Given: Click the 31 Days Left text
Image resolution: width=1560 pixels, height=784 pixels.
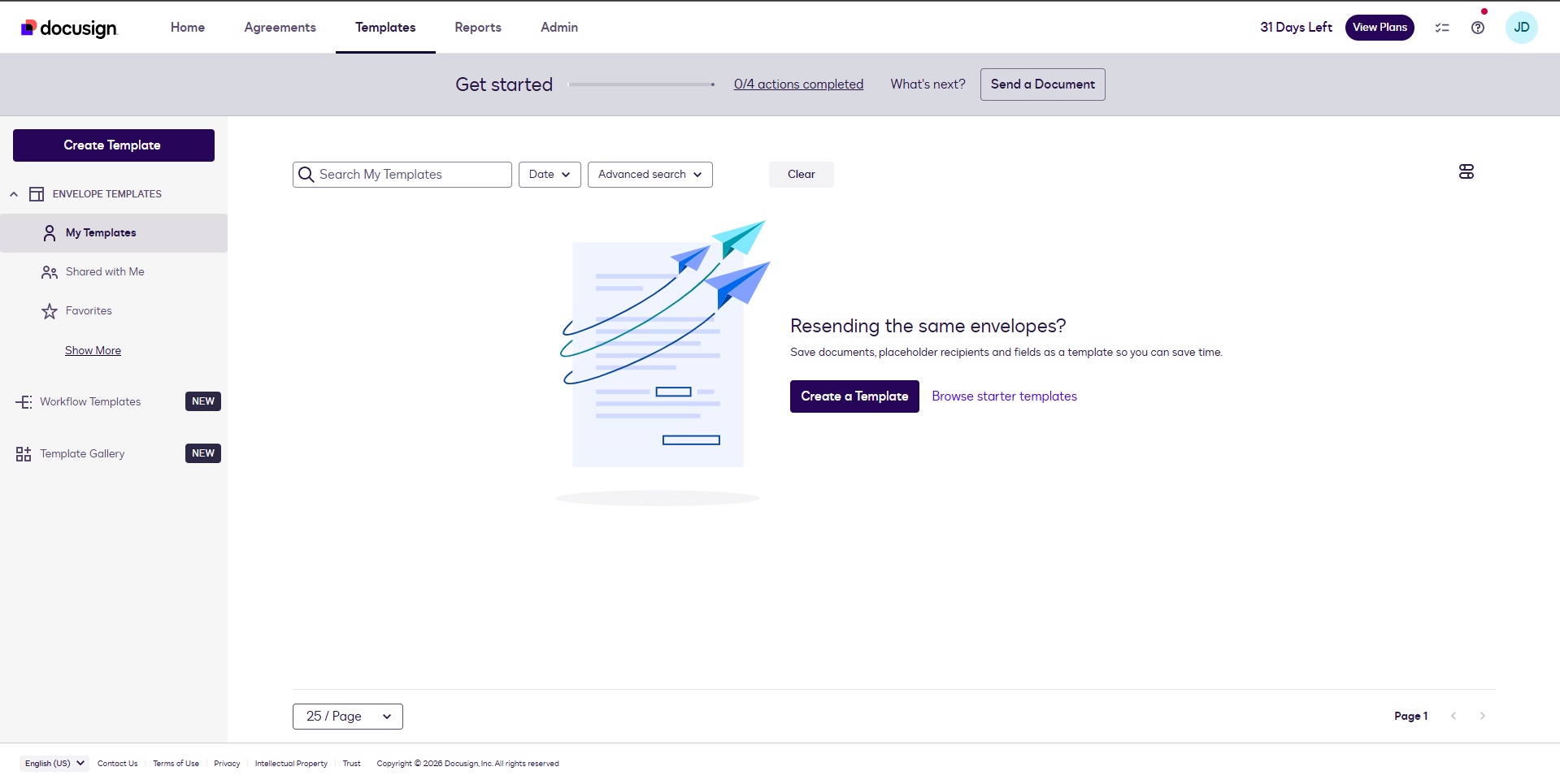Looking at the screenshot, I should 1296,28.
